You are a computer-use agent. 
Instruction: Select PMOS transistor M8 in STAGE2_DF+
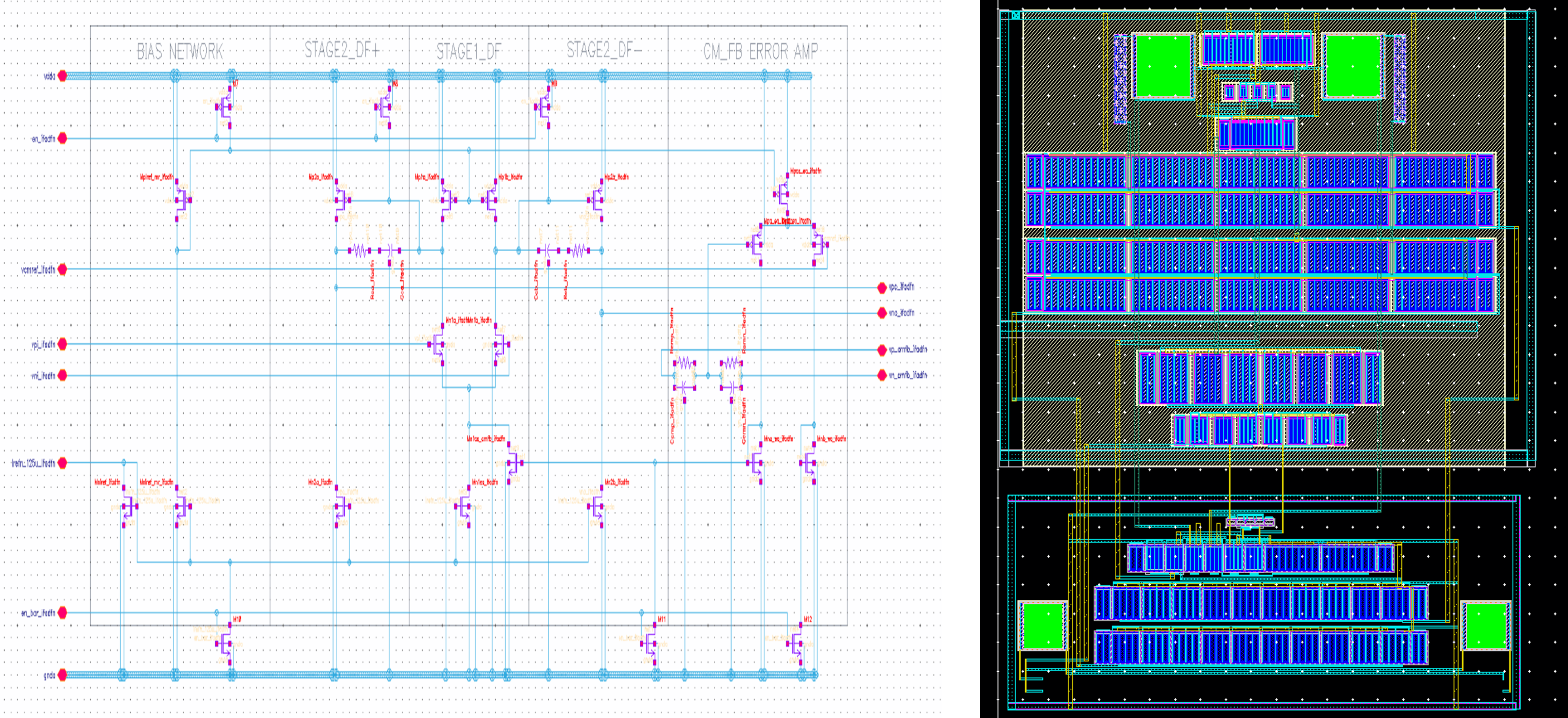coord(385,107)
